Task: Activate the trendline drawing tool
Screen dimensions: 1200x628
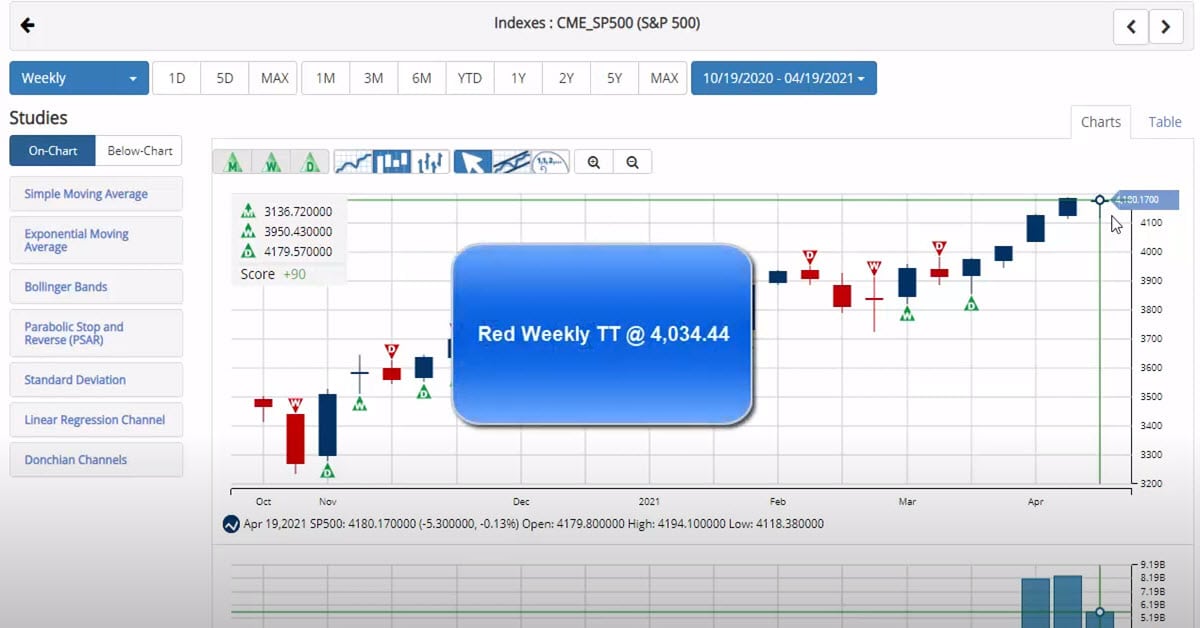Action: [513, 161]
